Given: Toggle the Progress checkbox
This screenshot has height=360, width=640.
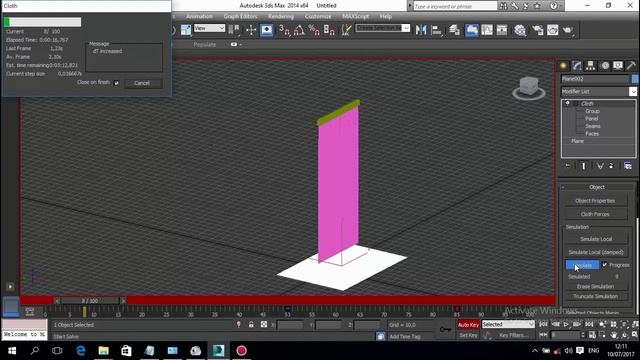Looking at the screenshot, I should [604, 264].
